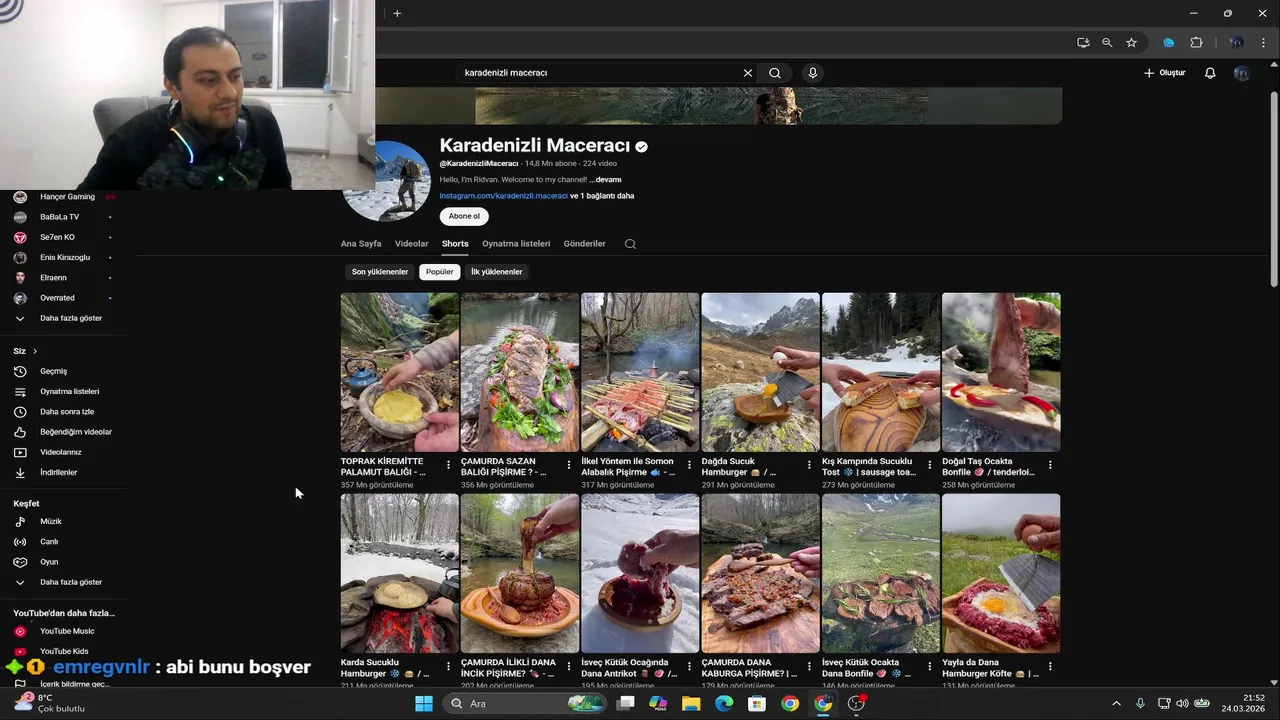Switch to the Videolar tab
The image size is (1280, 720).
[x=412, y=244]
